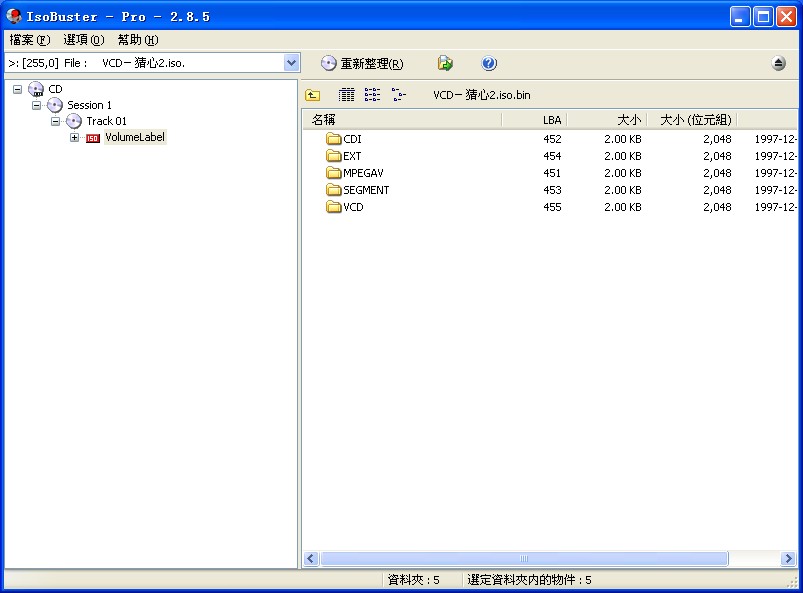This screenshot has width=803, height=593.
Task: Click the Session 1 disc icon
Action: pyautogui.click(x=55, y=105)
